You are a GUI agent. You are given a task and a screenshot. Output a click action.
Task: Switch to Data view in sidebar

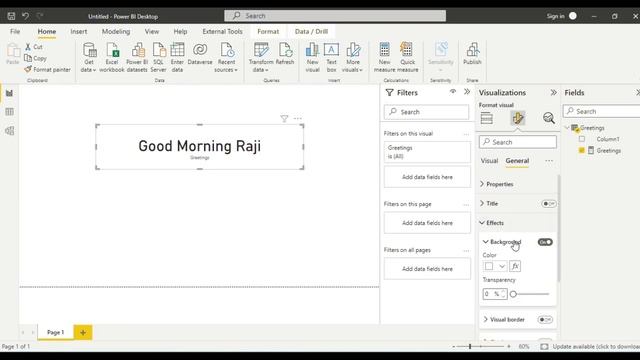9,112
